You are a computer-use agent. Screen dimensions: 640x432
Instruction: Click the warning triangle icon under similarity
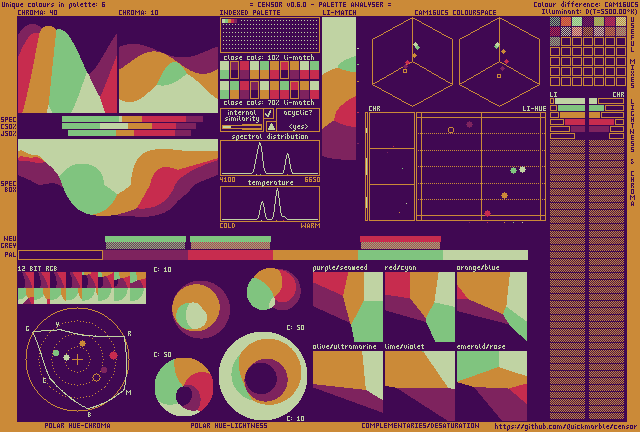pyautogui.click(x=269, y=126)
